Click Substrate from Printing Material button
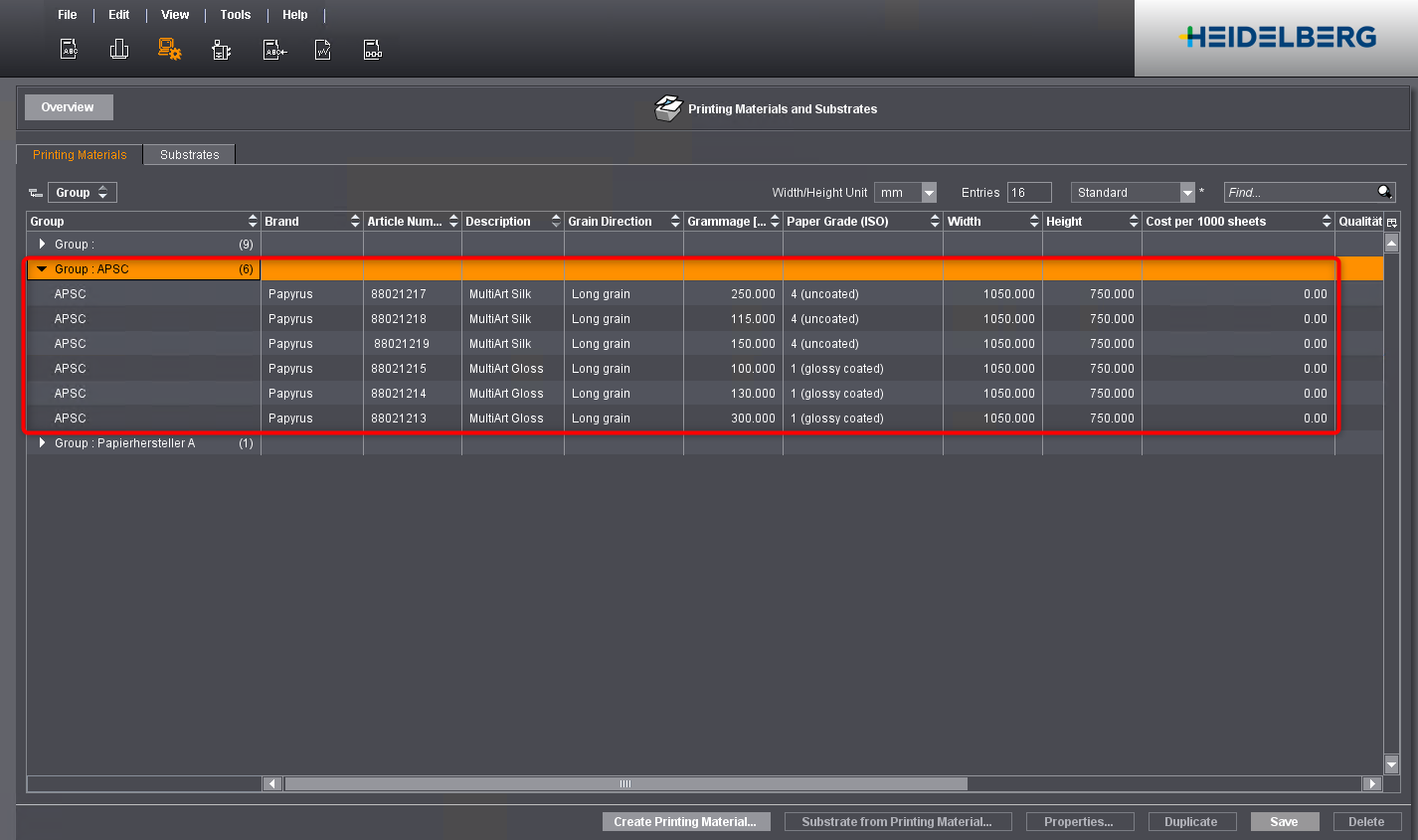 (898, 822)
